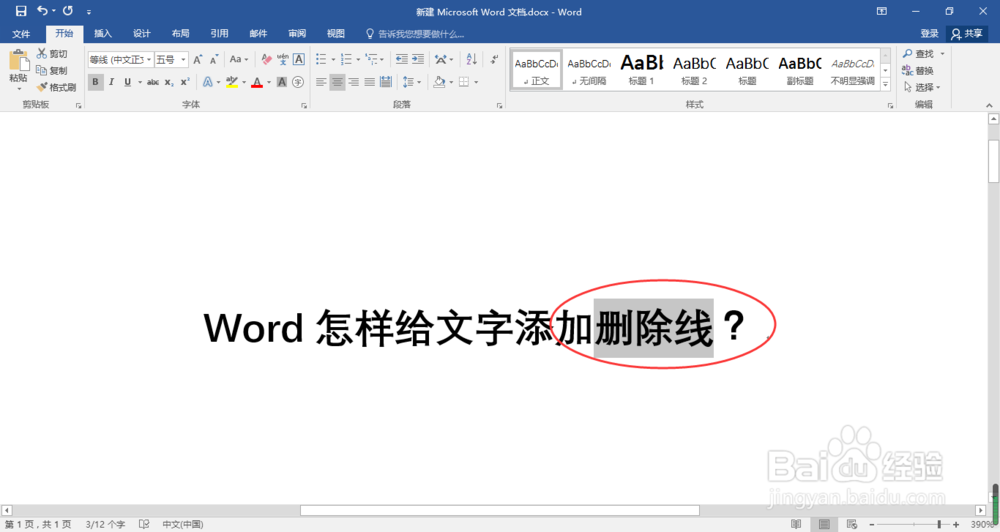Screen dimensions: 1000x532
Task: Undo the last action
Action: (43, 11)
